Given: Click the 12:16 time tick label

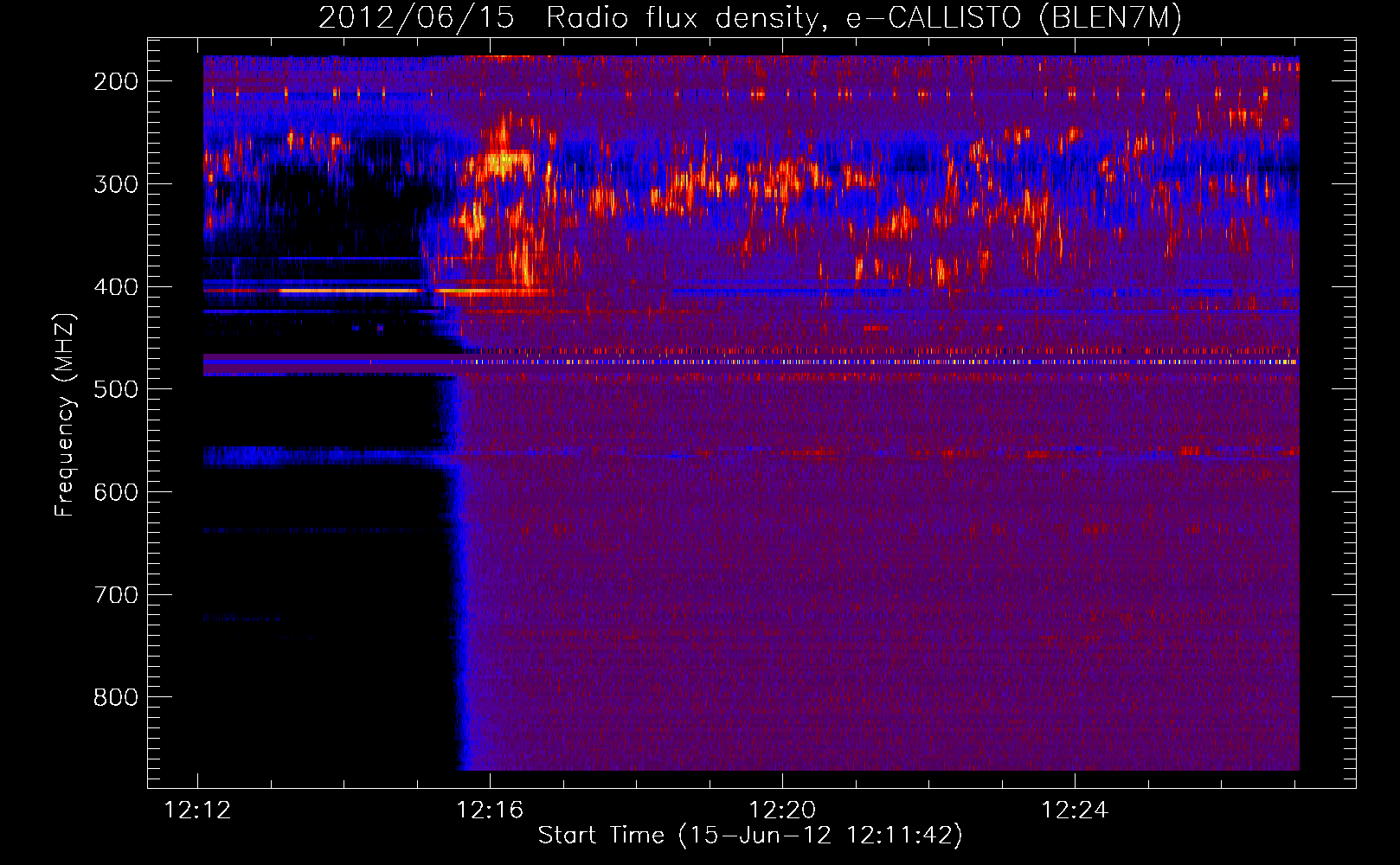Looking at the screenshot, I should click(491, 811).
